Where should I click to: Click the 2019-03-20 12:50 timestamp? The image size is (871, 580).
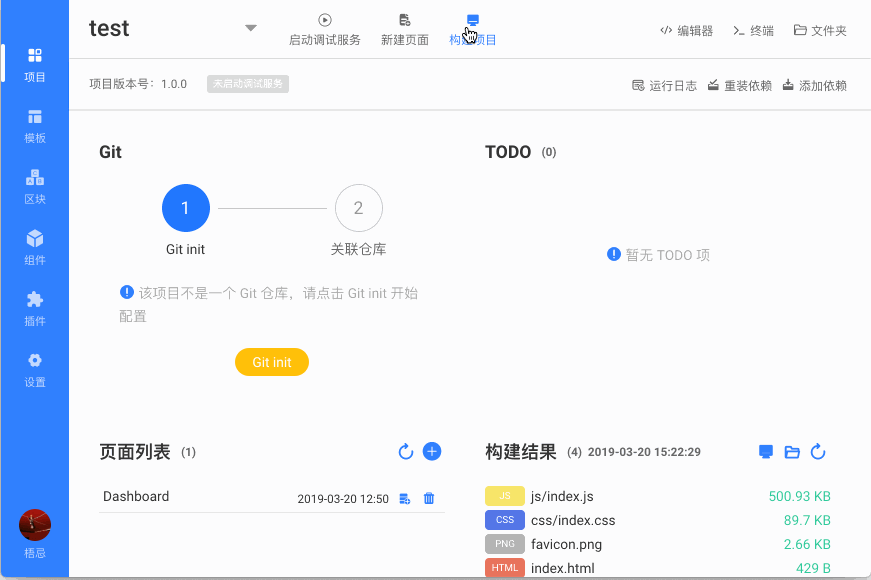coord(343,499)
